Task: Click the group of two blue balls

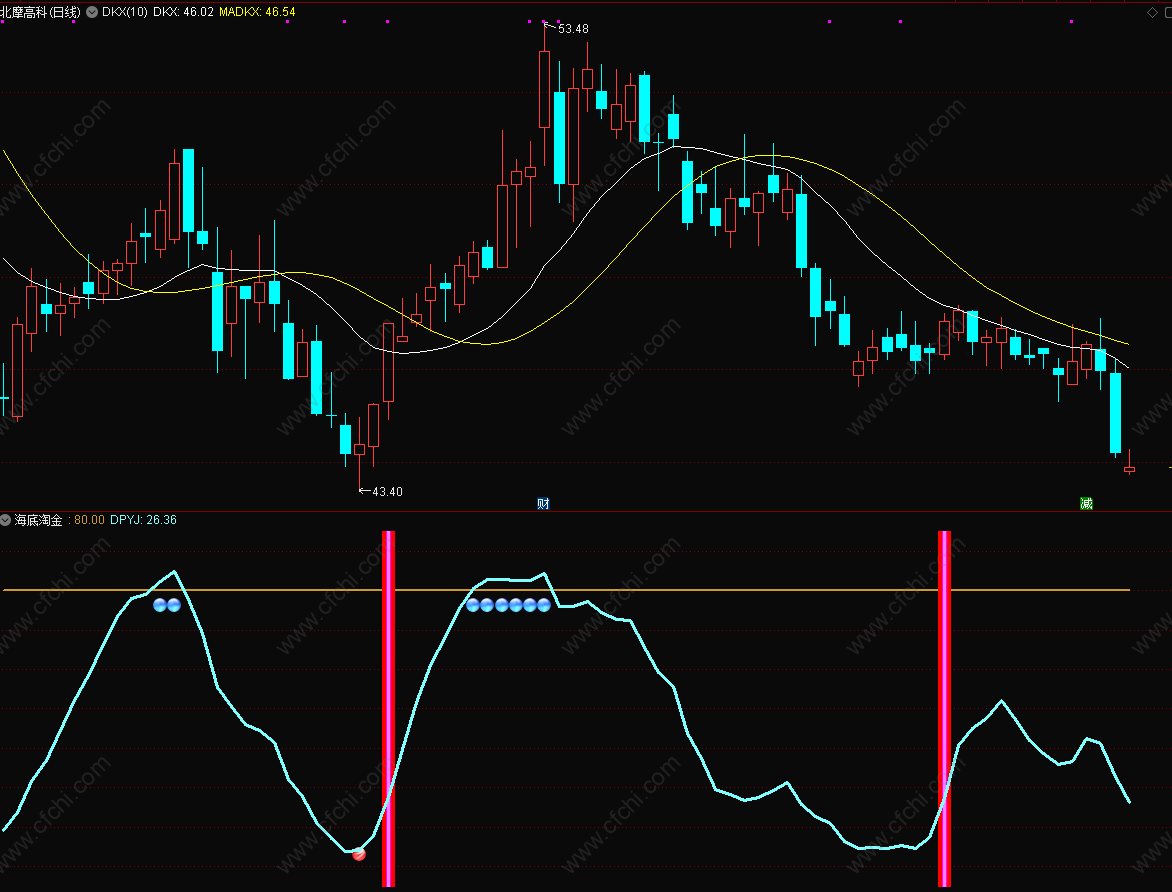Action: pyautogui.click(x=167, y=605)
